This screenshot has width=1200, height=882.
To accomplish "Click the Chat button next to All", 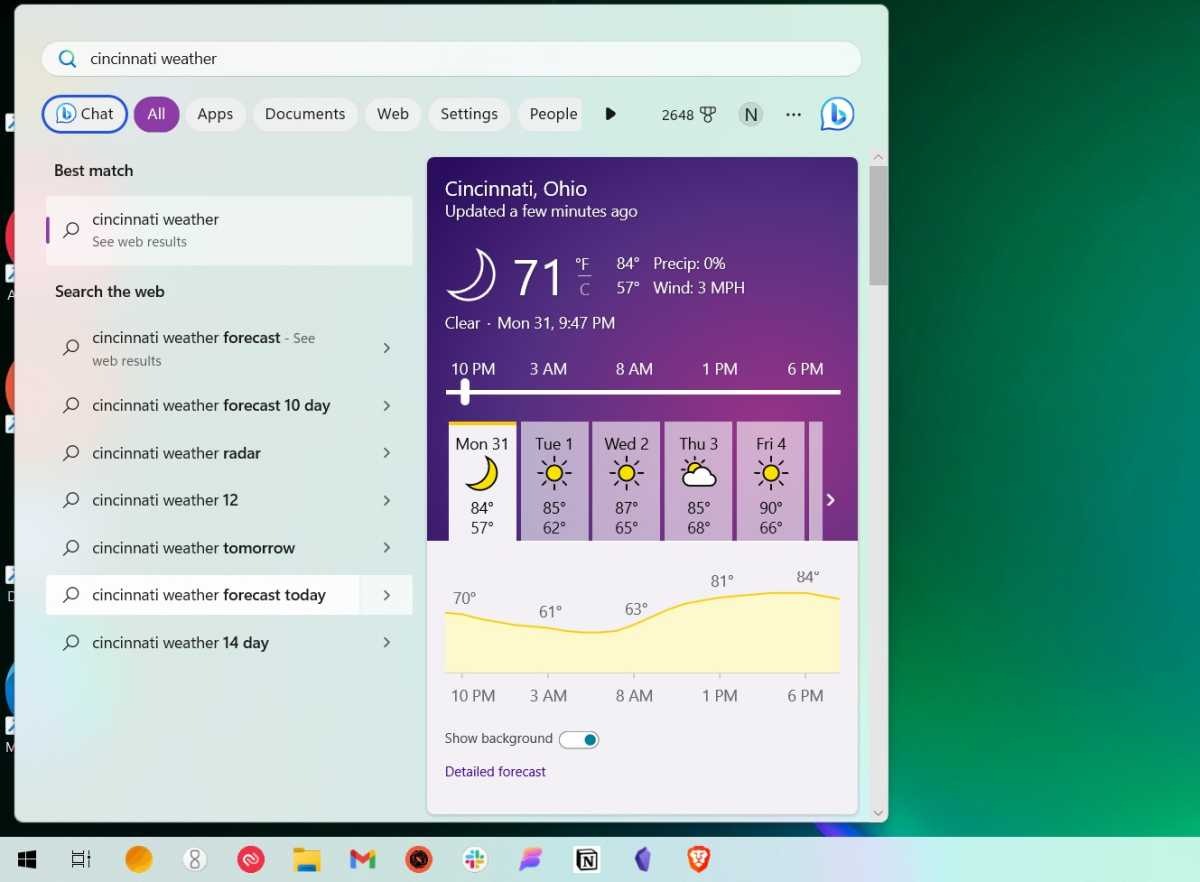I will tap(85, 114).
